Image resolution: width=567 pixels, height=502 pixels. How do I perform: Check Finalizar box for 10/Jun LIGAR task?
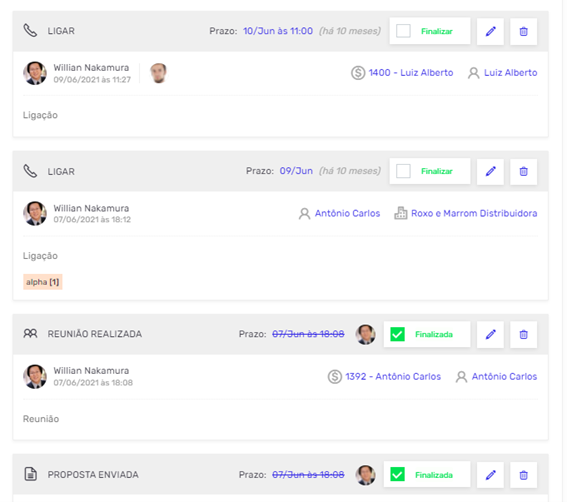[403, 31]
